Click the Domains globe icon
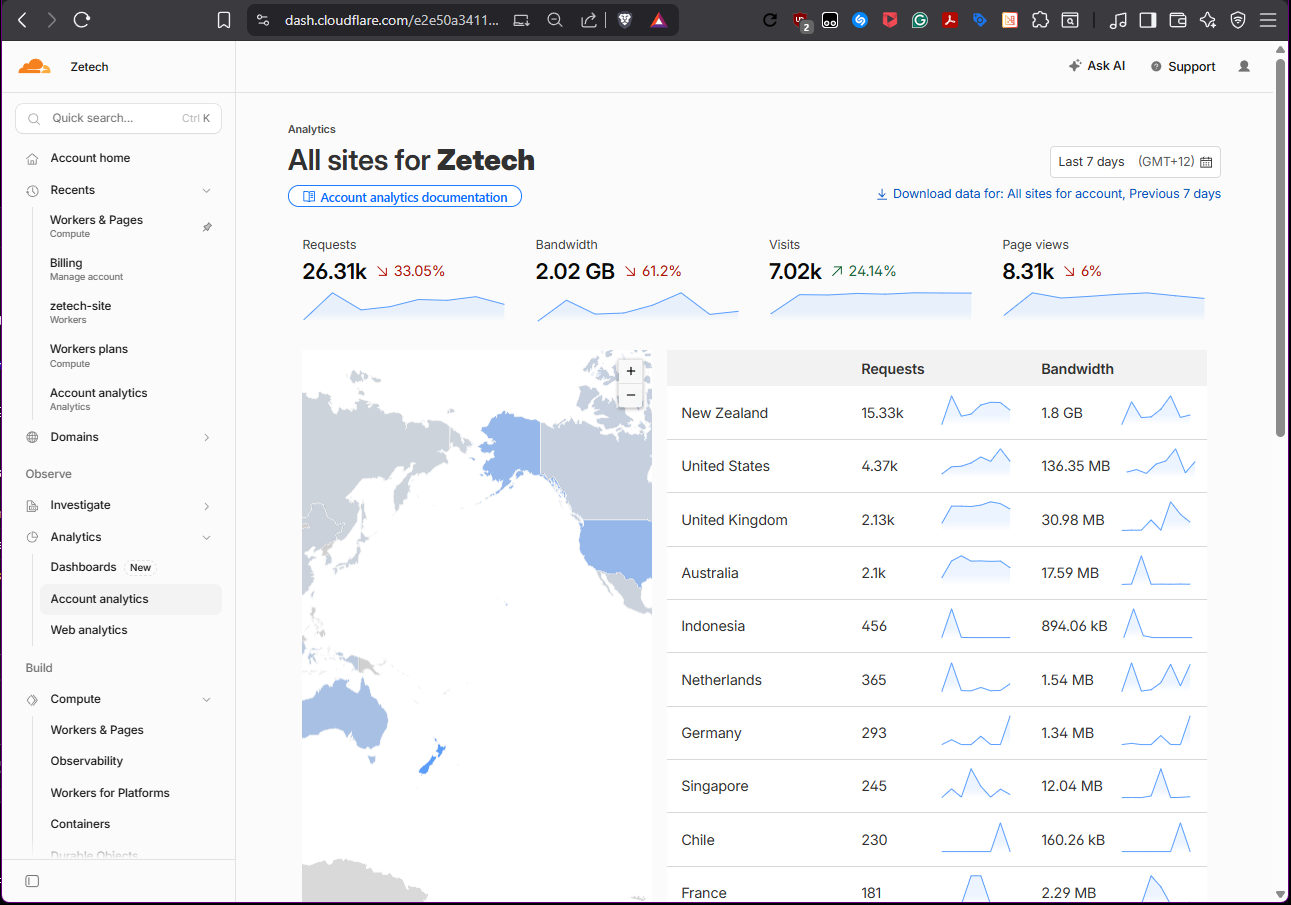The image size is (1291, 905). (x=32, y=437)
